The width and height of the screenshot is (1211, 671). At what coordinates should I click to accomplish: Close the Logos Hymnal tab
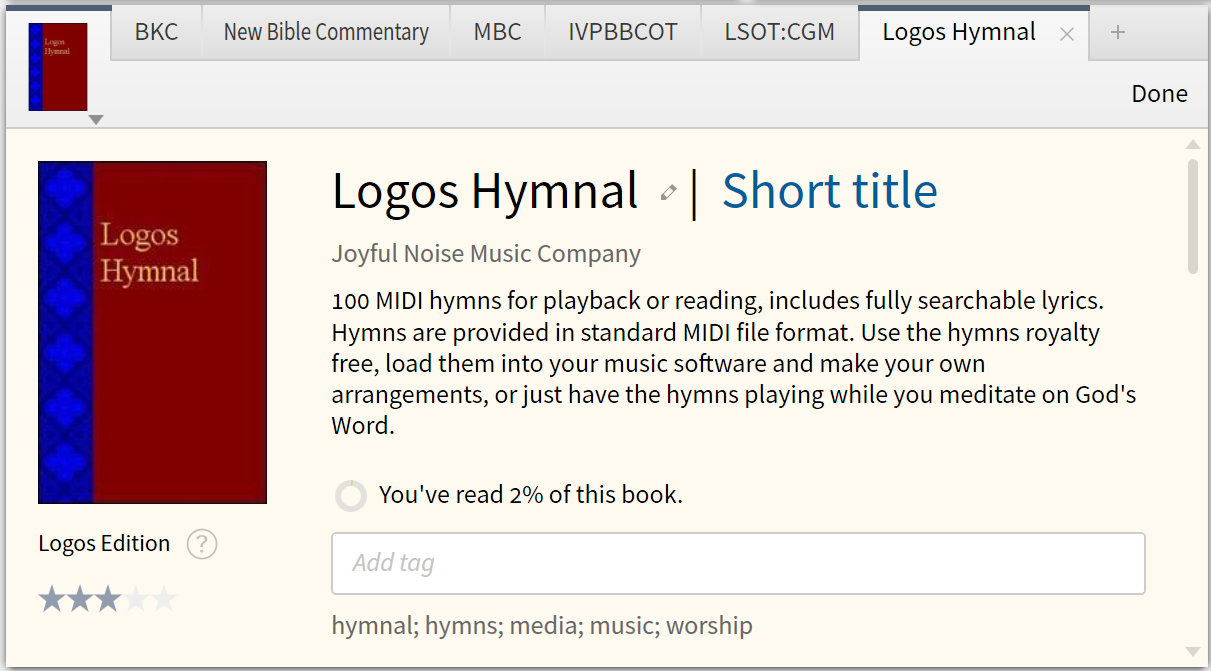[x=1067, y=34]
